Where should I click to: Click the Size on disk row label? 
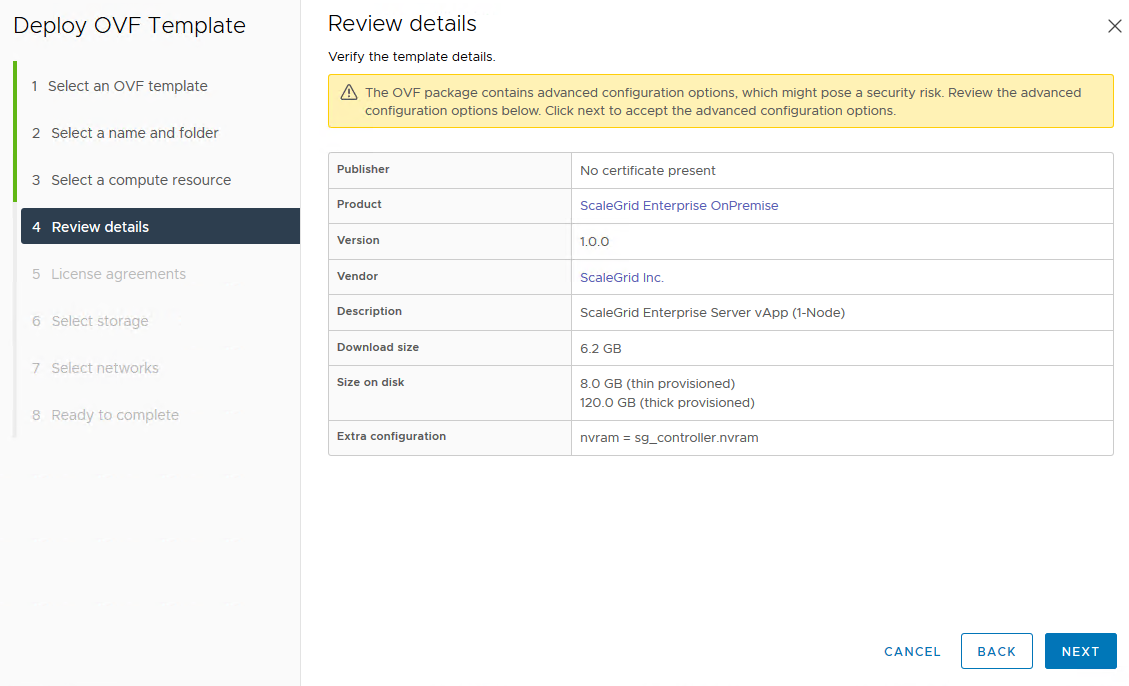tap(370, 382)
